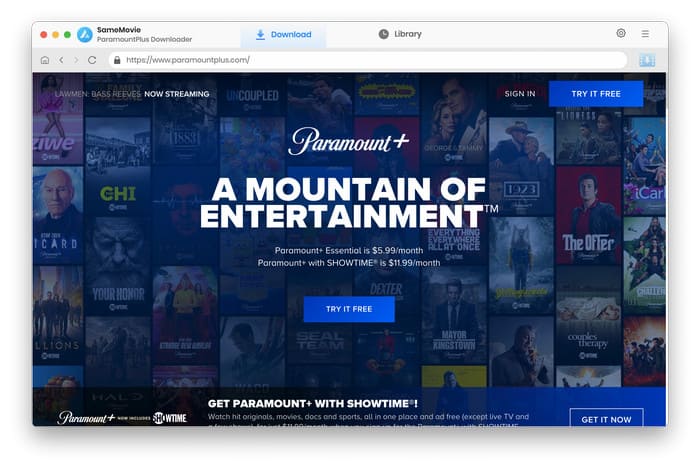Click the SameMovie app logo icon
The width and height of the screenshot is (700, 469).
[85, 34]
